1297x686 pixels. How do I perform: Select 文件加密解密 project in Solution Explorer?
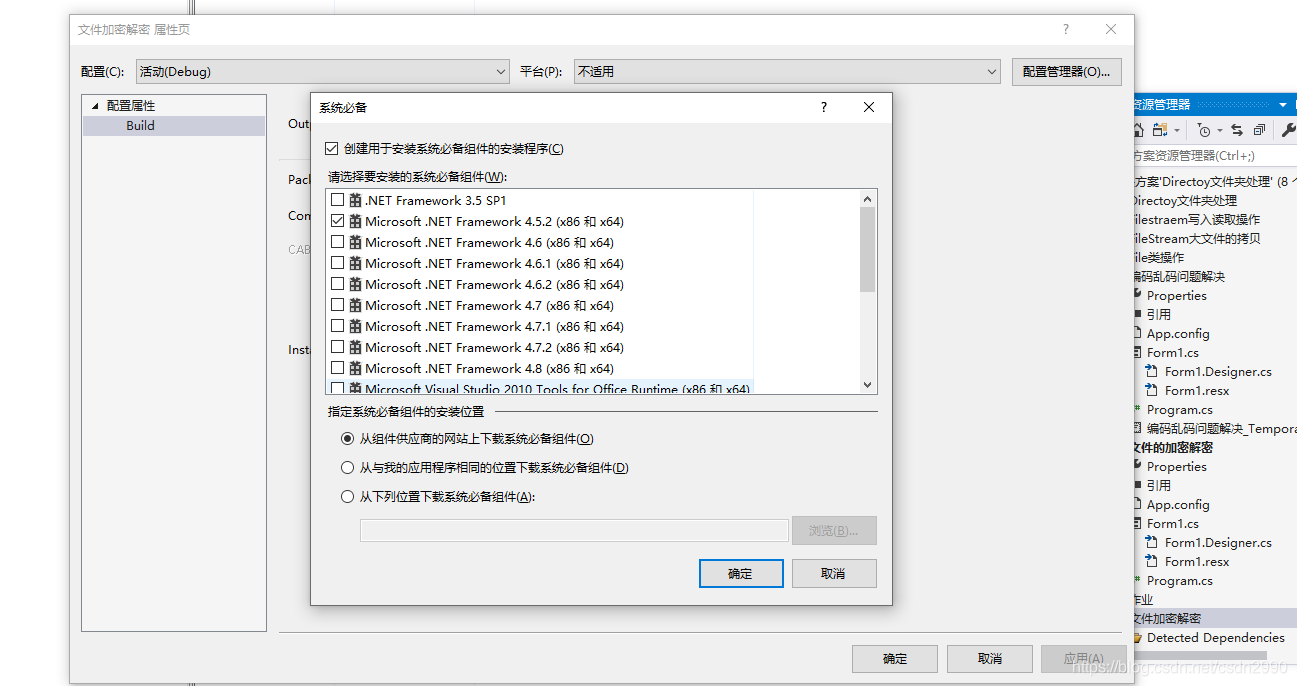coord(1215,618)
